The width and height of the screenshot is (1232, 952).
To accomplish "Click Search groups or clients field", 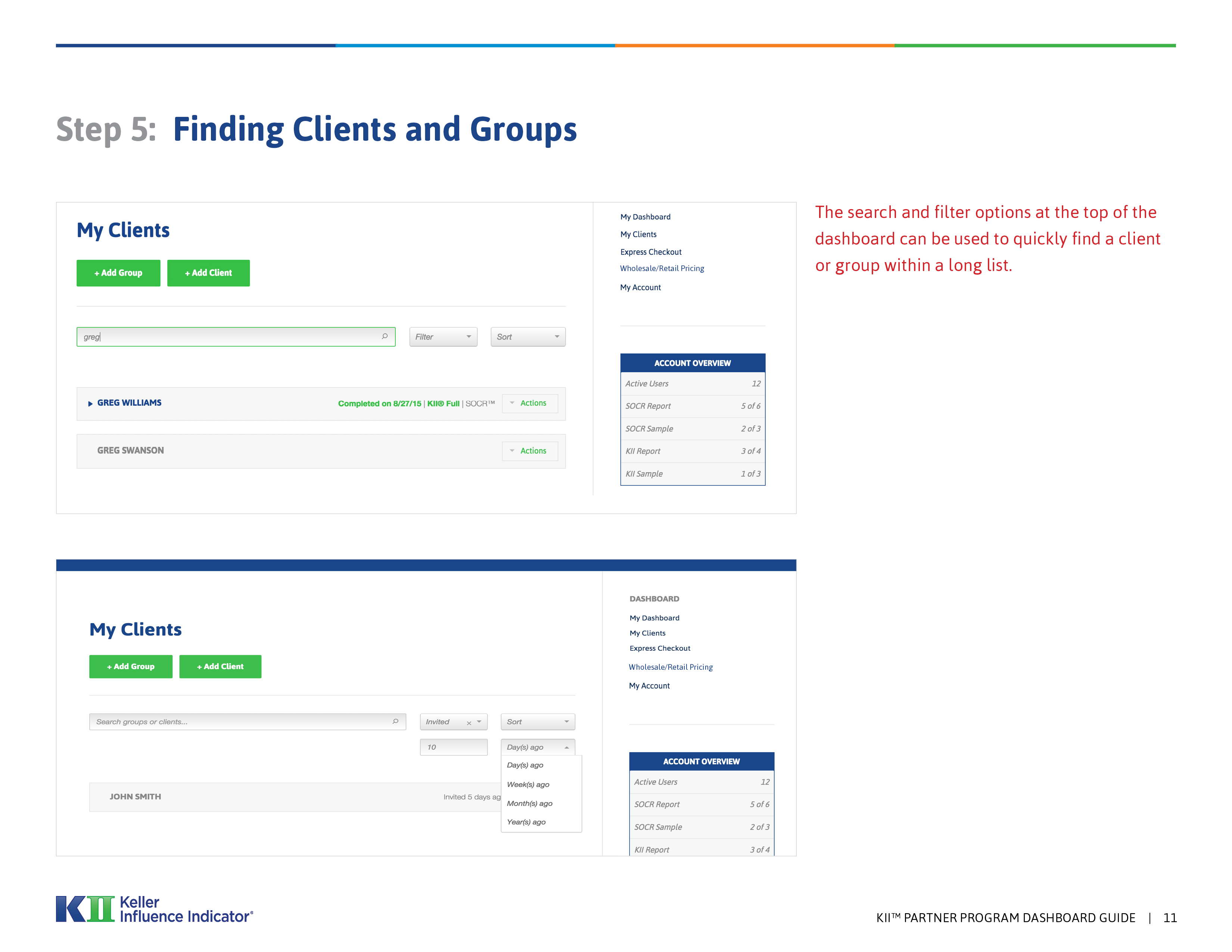I will point(248,722).
